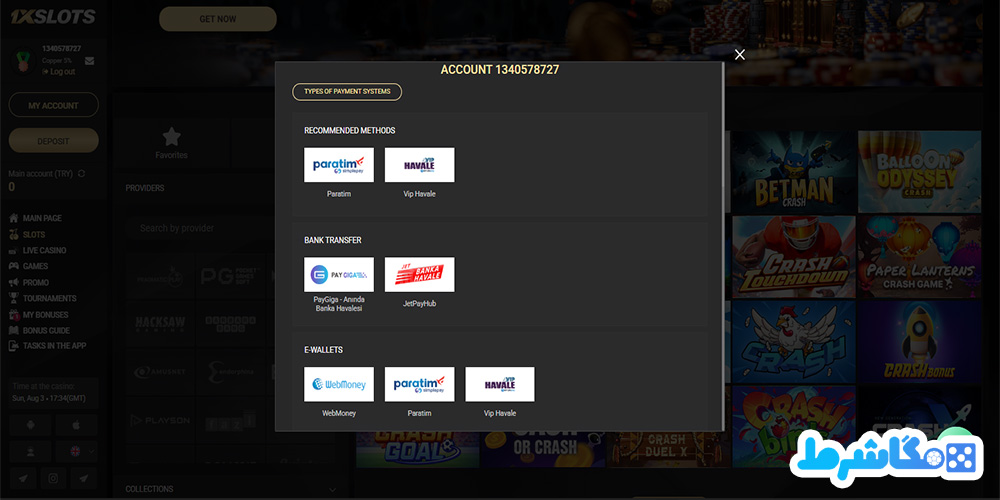The height and width of the screenshot is (500, 1000).
Task: Open Crash Goal game
Action: [x=418, y=449]
